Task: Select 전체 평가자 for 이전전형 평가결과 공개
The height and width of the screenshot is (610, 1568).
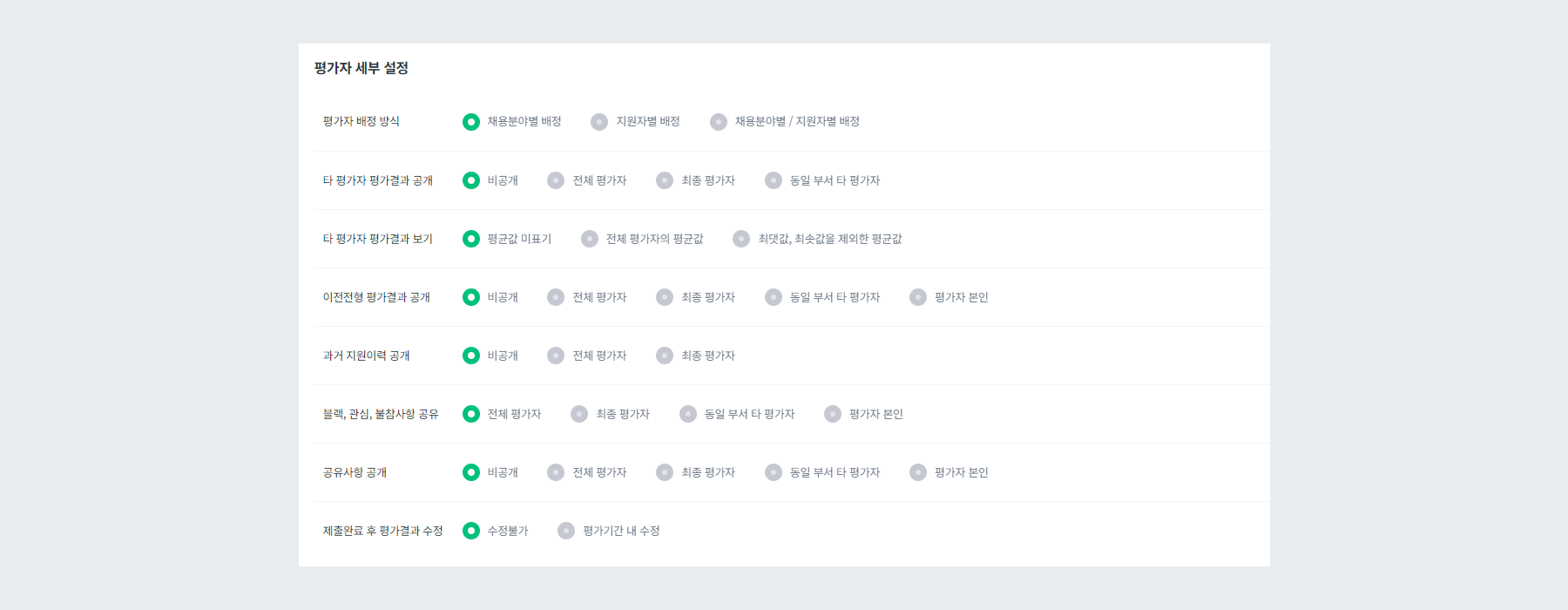Action: tap(555, 296)
